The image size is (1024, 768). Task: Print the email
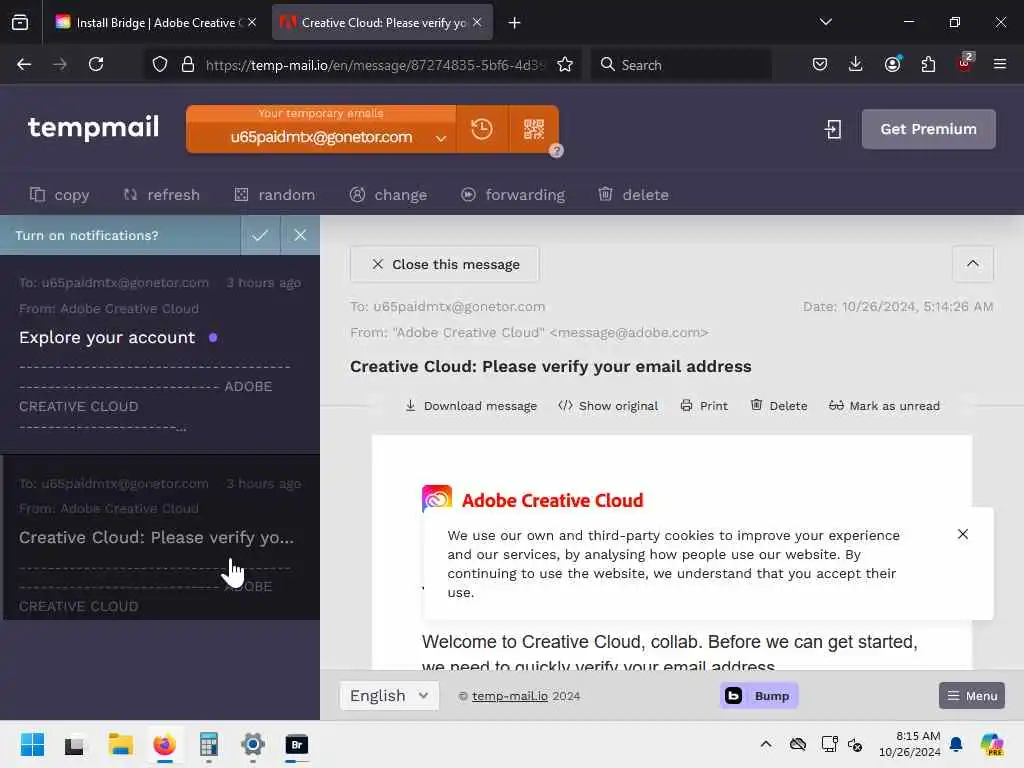(x=704, y=406)
